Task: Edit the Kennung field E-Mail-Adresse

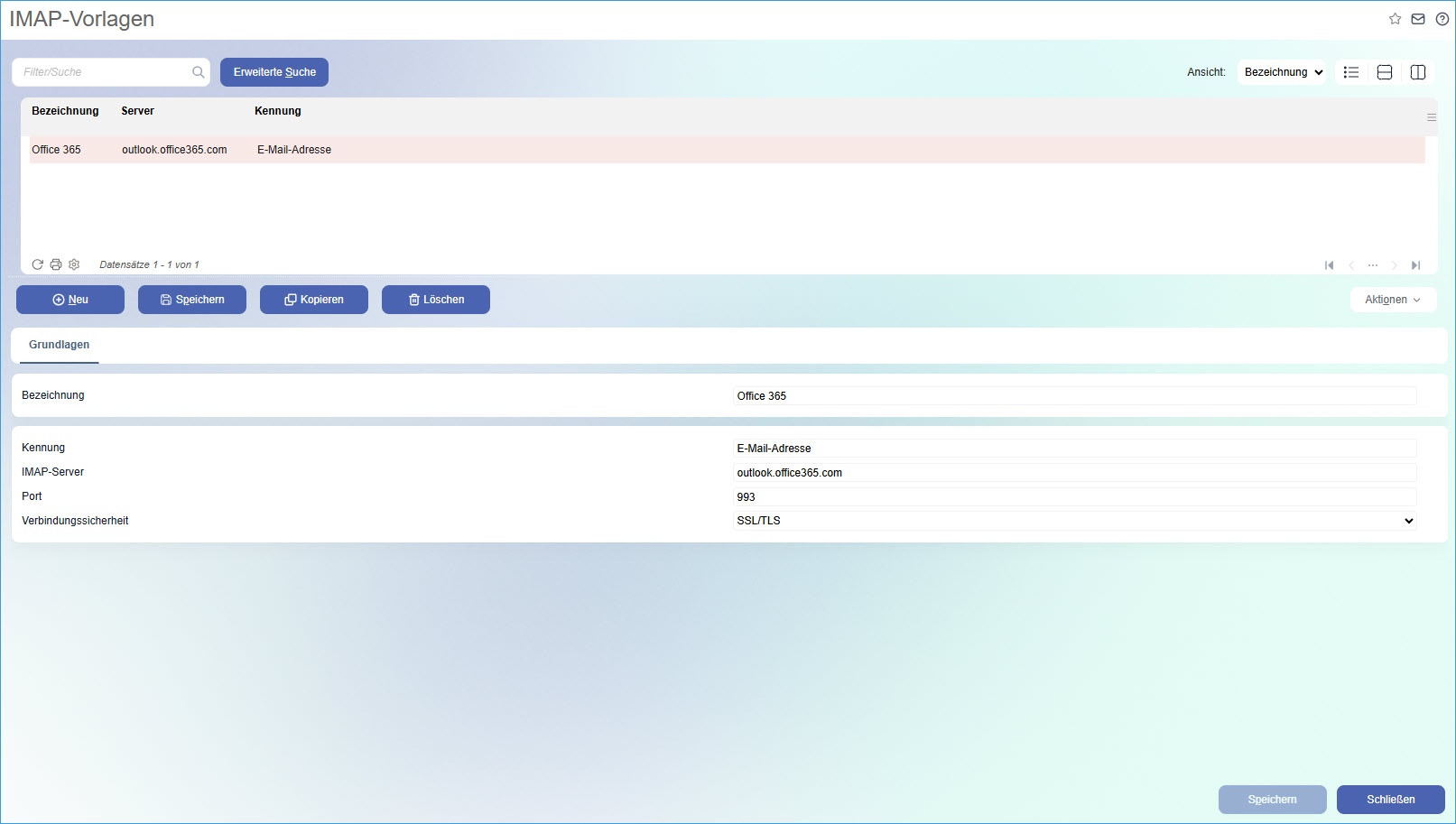Action: click(x=1075, y=449)
